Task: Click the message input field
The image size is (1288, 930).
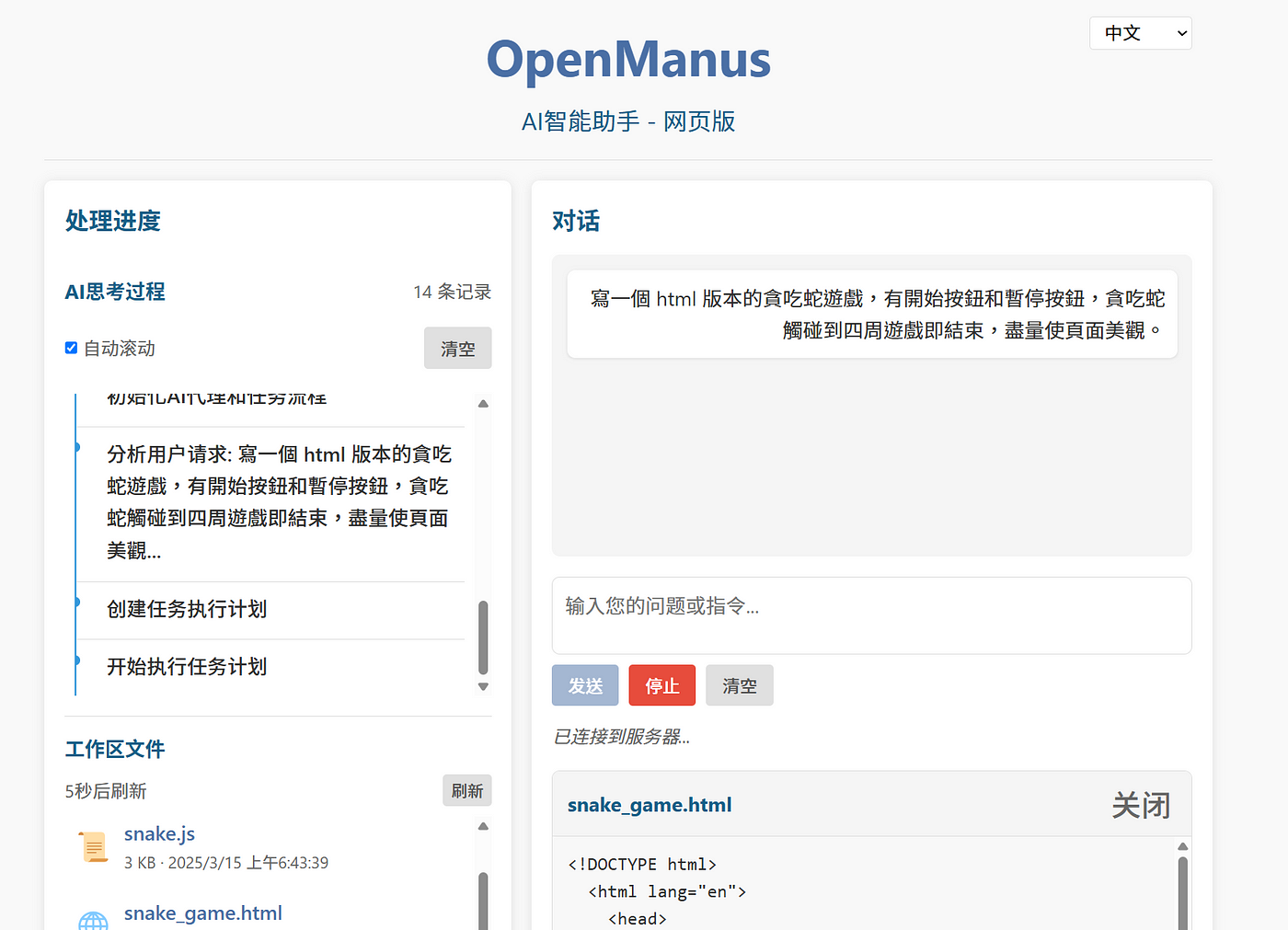Action: 871,615
